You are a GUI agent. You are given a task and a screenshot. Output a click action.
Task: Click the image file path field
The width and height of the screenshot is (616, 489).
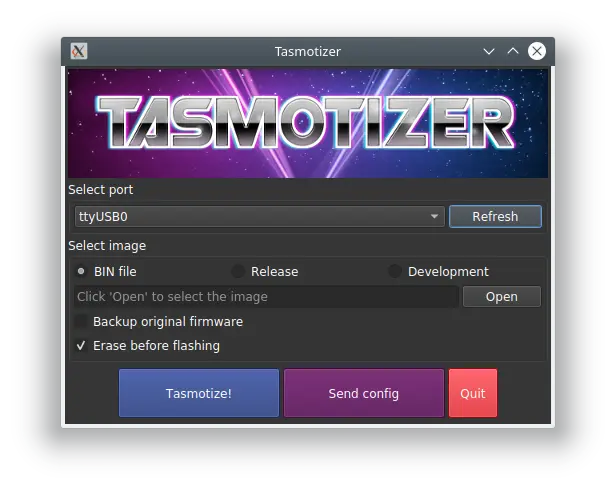point(265,296)
